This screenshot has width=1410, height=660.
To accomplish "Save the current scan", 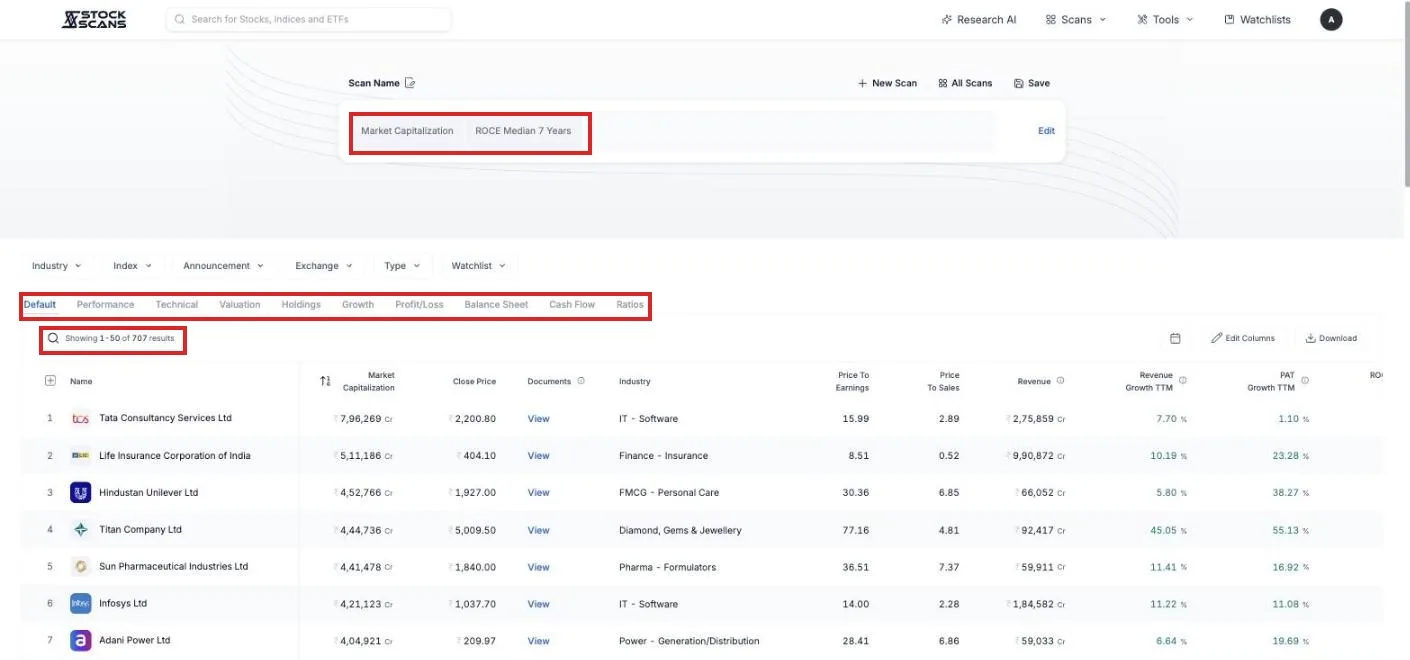I will pos(1032,83).
